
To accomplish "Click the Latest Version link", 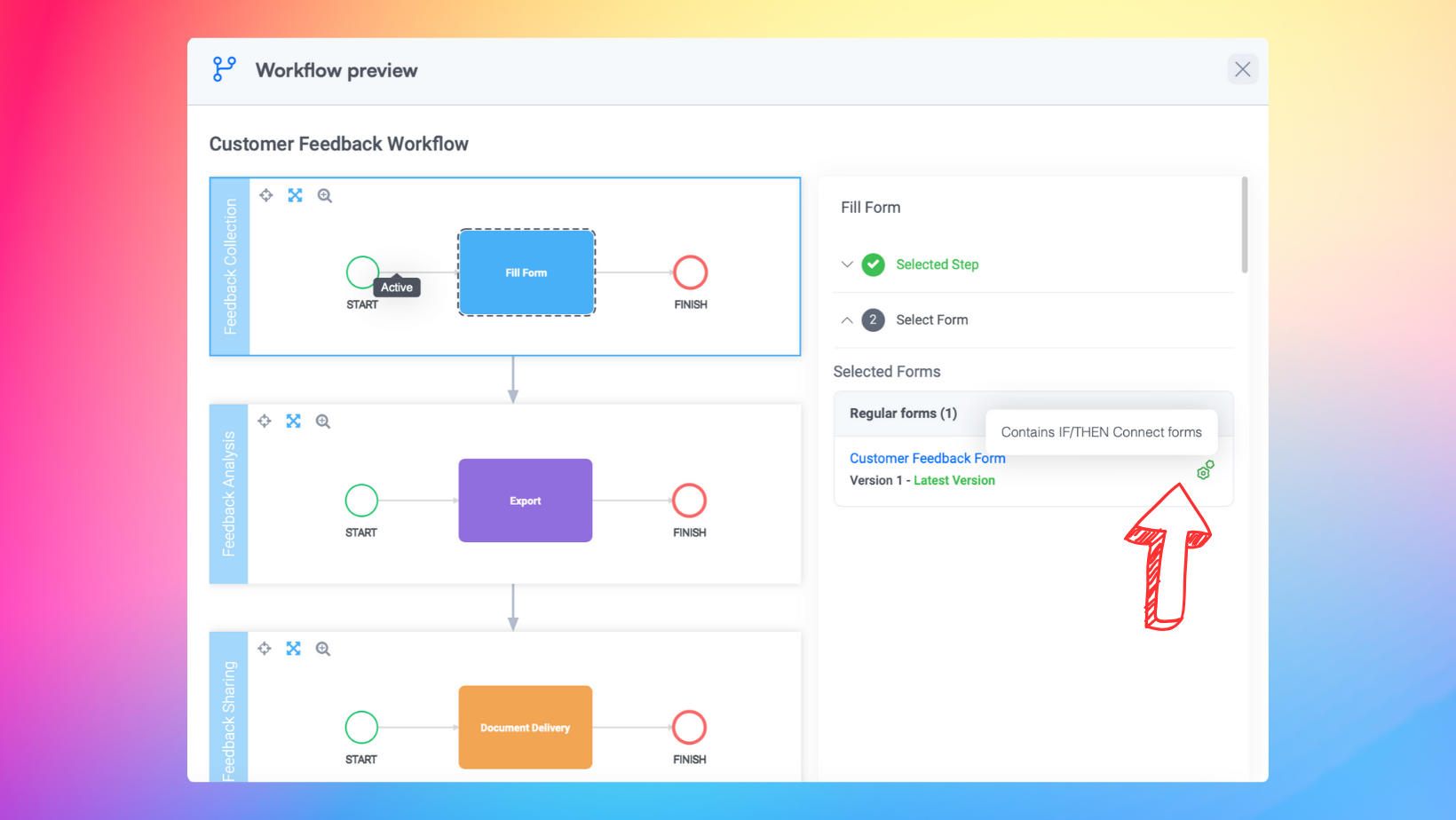I will tap(954, 480).
